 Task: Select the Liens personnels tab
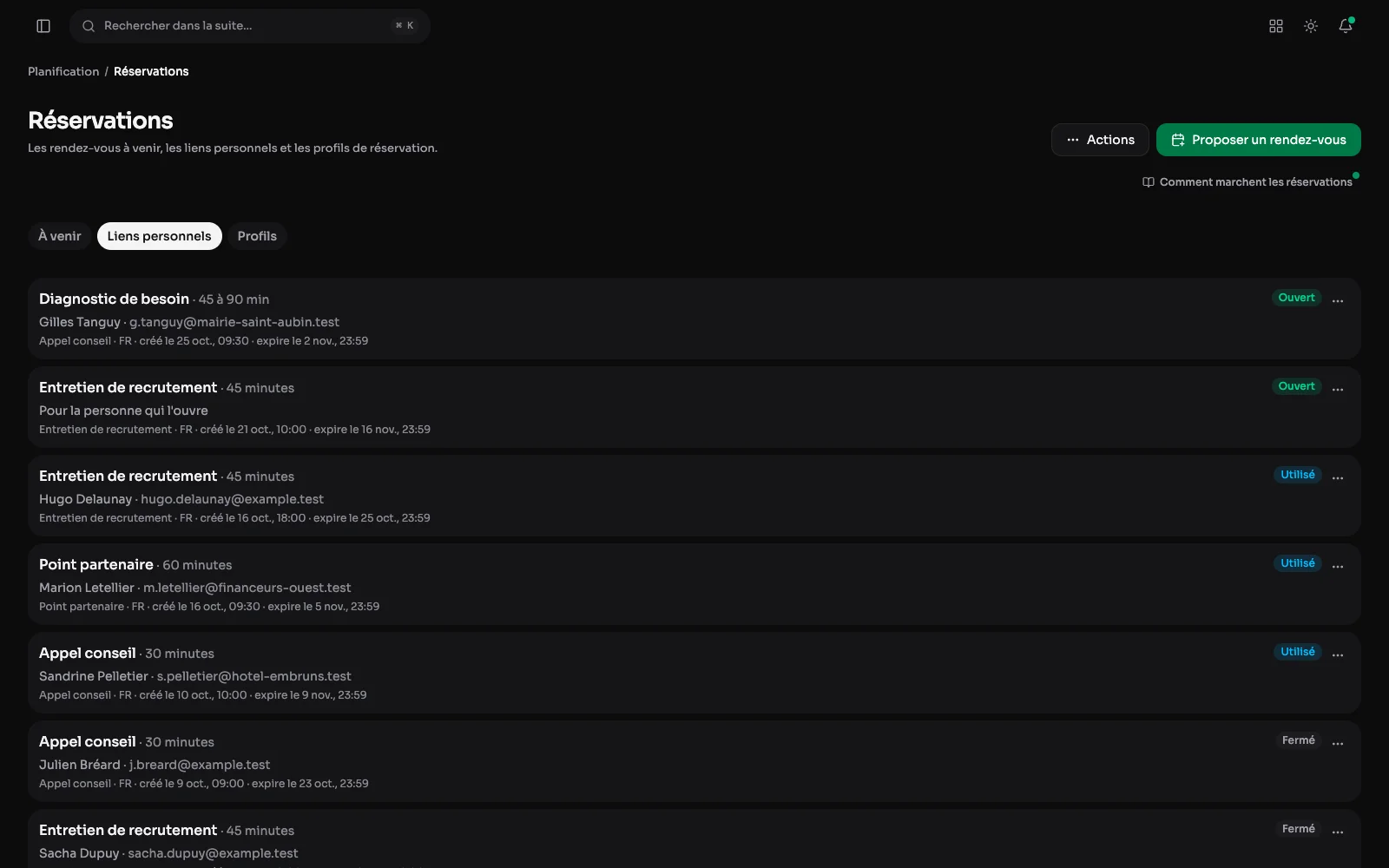point(160,236)
